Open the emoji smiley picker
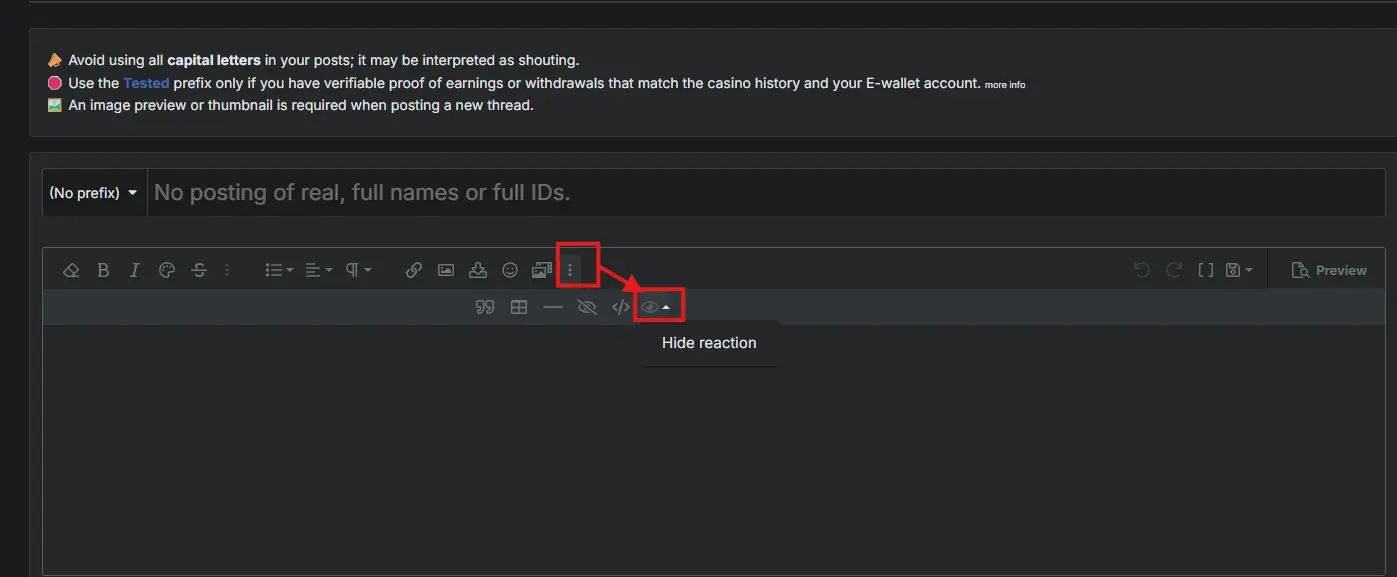This screenshot has height=577, width=1397. click(510, 270)
